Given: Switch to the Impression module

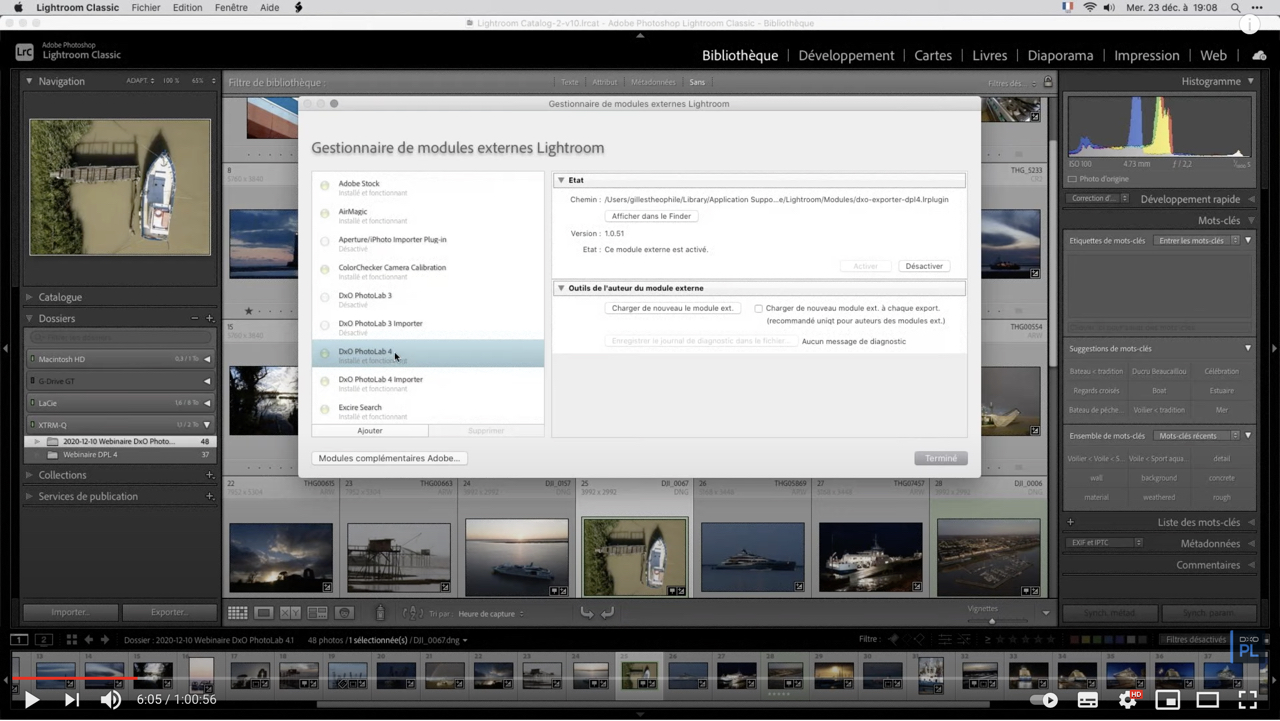Looking at the screenshot, I should [x=1147, y=56].
